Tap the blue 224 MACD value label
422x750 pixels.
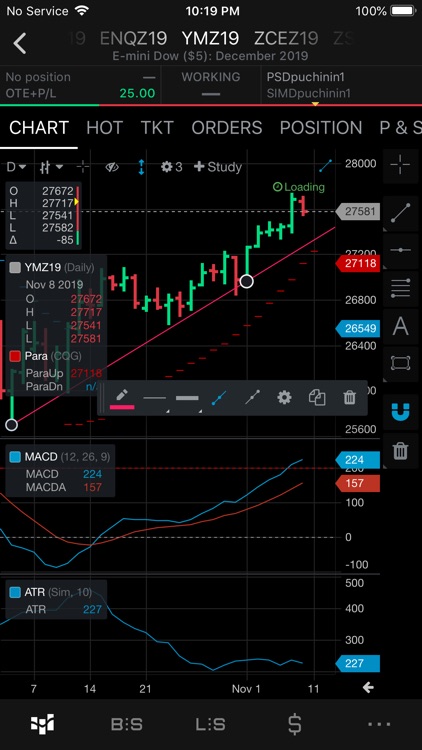point(358,460)
